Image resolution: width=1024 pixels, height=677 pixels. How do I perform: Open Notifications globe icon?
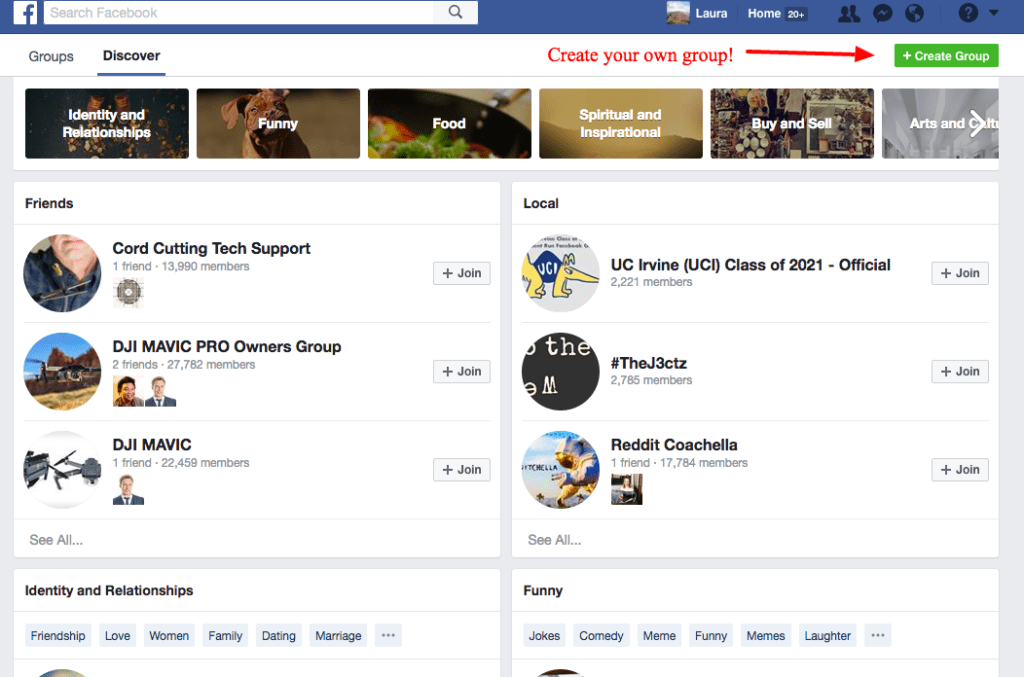[x=914, y=13]
